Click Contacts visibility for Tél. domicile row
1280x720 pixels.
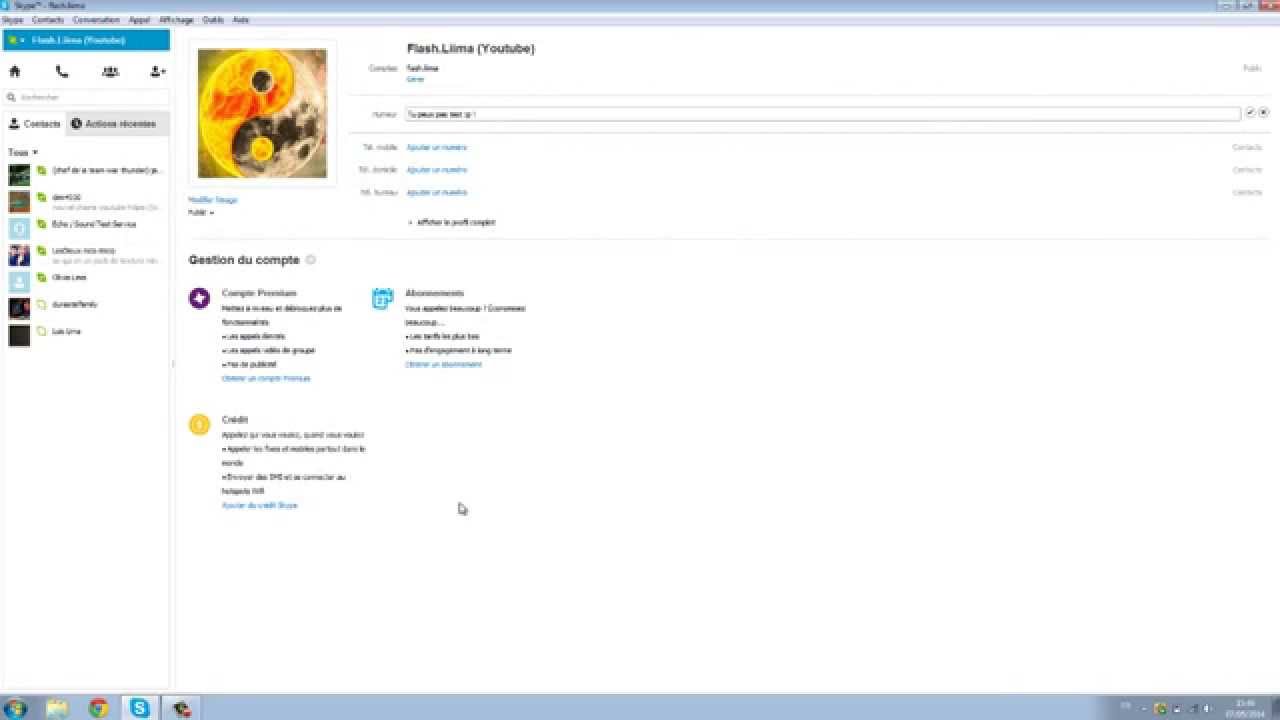pos(1247,170)
